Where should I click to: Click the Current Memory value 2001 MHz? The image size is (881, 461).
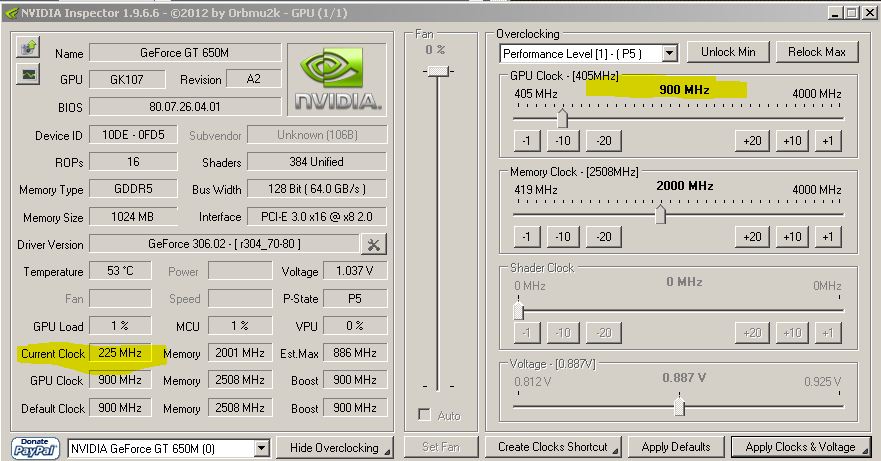coord(240,353)
